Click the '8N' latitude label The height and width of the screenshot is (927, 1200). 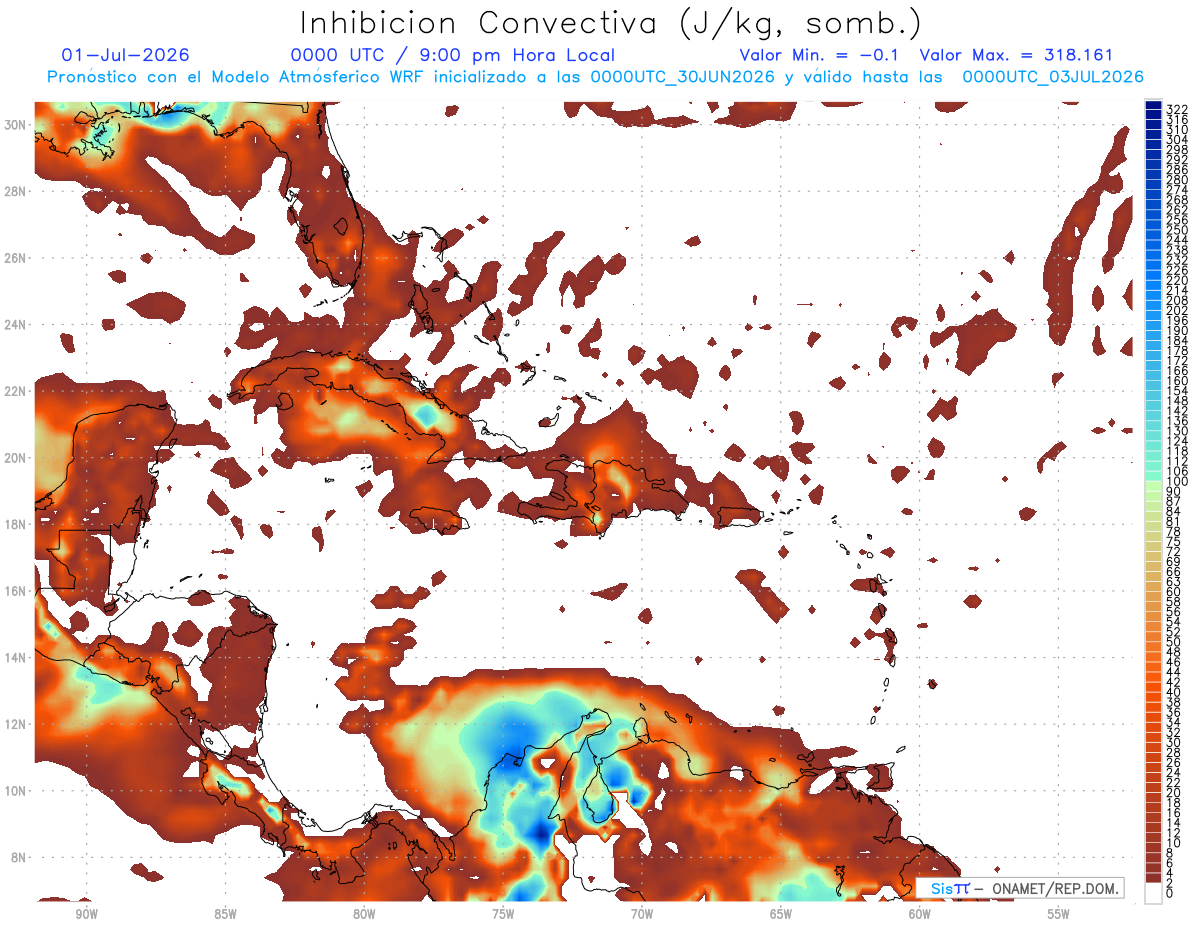(20, 857)
